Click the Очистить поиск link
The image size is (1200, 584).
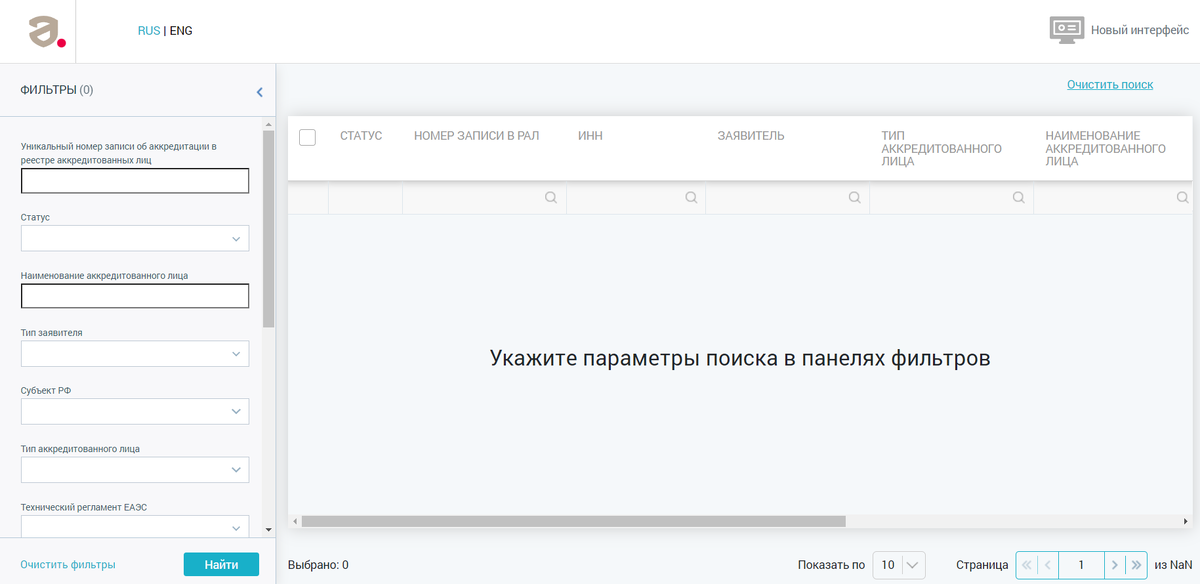[1110, 84]
